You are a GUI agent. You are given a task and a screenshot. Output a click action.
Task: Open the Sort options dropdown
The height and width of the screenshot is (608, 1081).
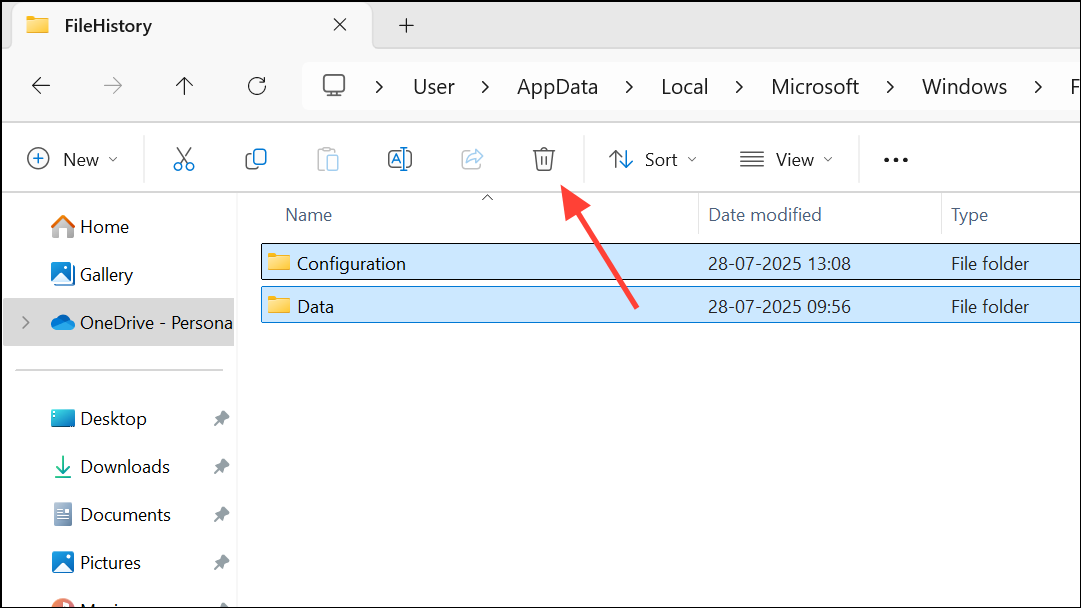(x=653, y=159)
